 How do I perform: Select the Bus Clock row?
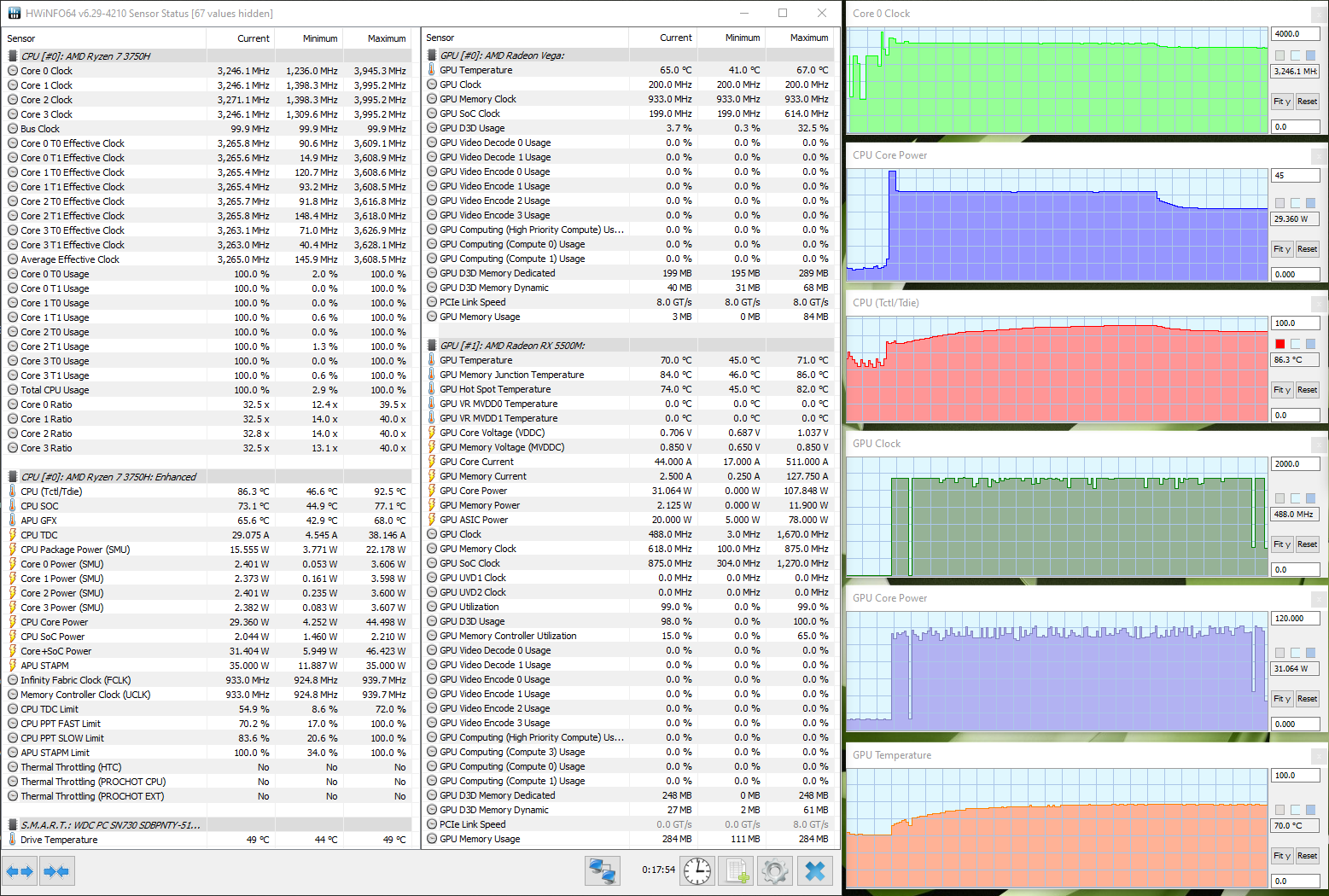[x=207, y=129]
